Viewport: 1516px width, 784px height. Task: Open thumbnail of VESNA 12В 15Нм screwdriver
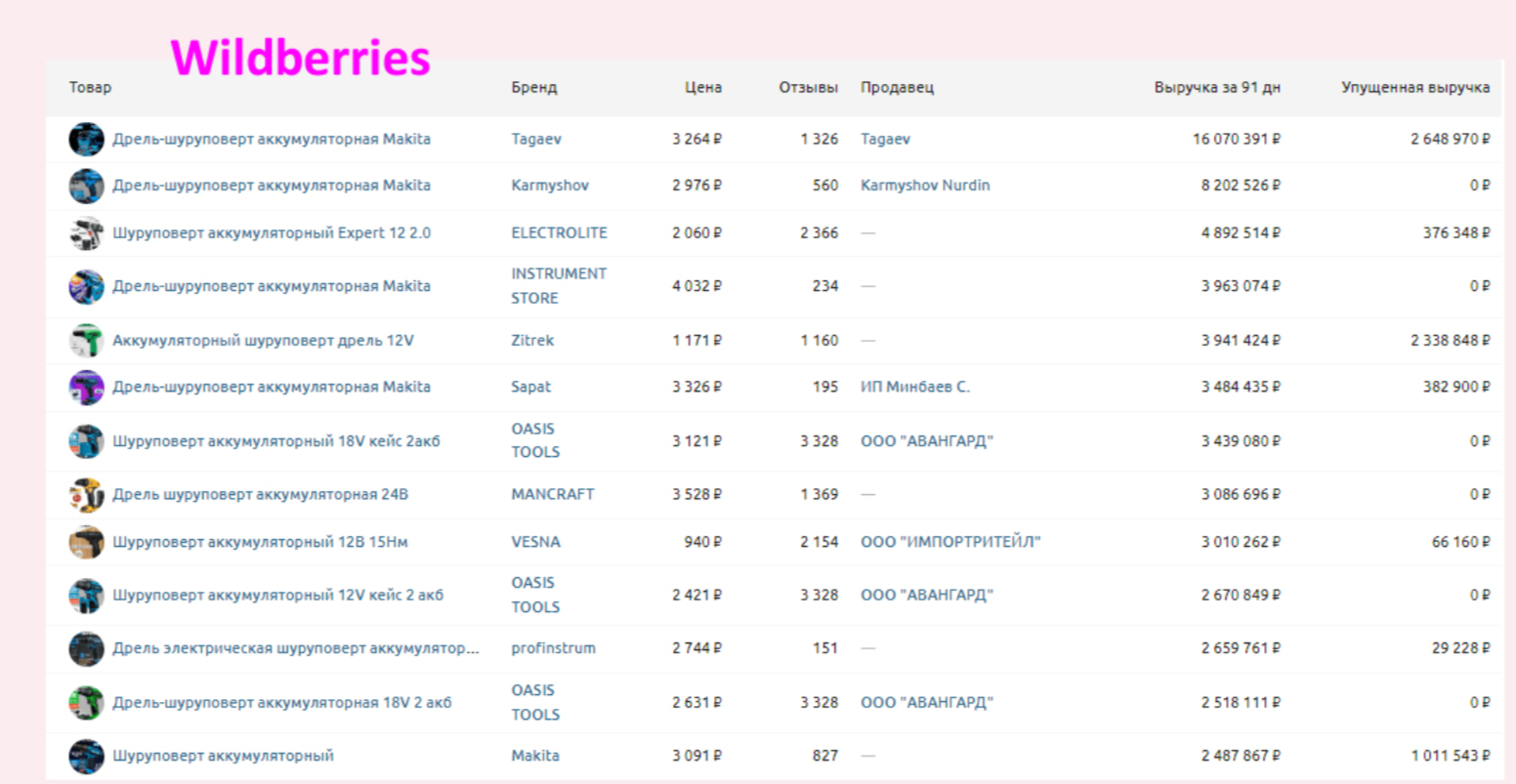pyautogui.click(x=86, y=542)
